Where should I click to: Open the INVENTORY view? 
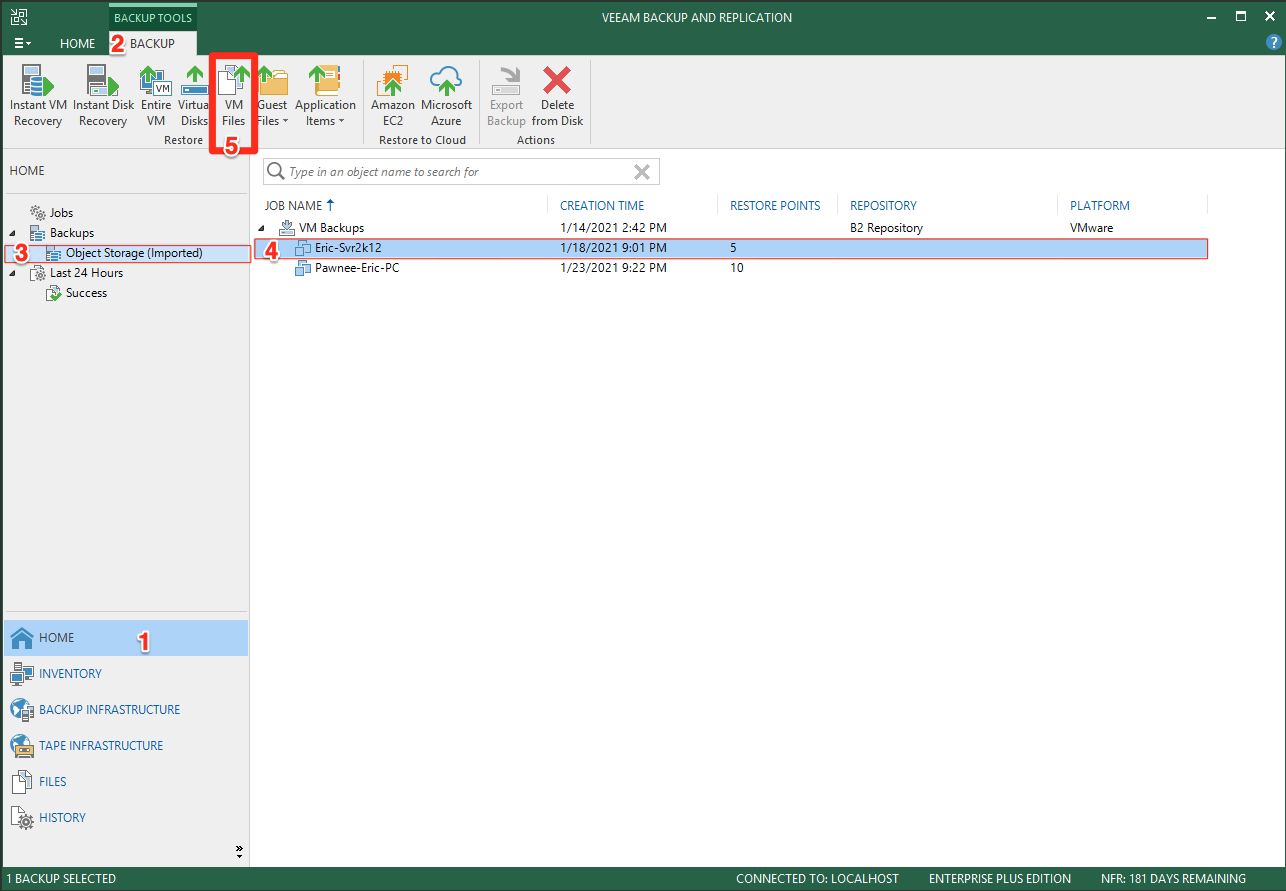tap(126, 674)
